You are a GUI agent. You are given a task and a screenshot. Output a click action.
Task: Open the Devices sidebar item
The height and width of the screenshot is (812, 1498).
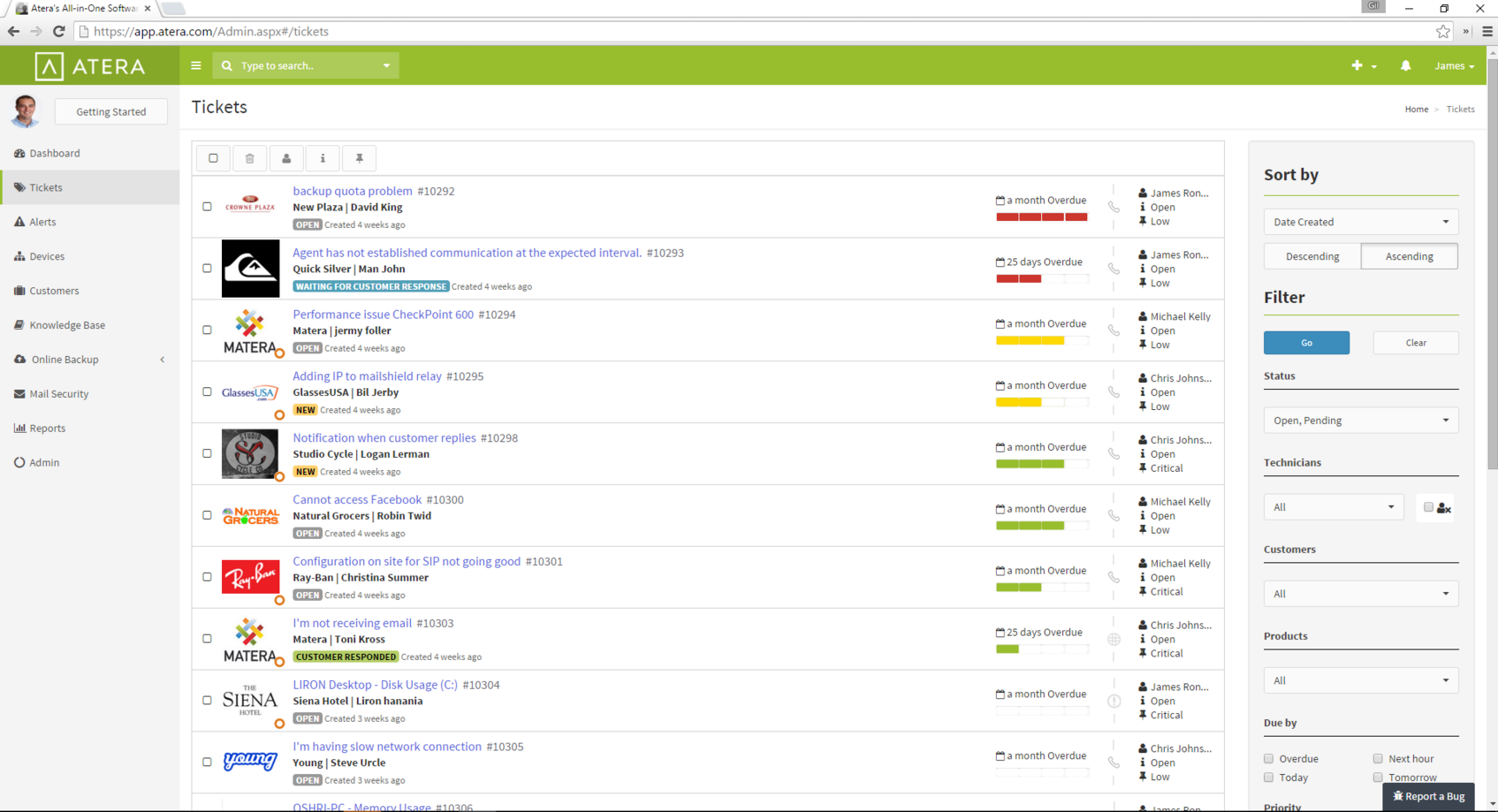(x=89, y=256)
